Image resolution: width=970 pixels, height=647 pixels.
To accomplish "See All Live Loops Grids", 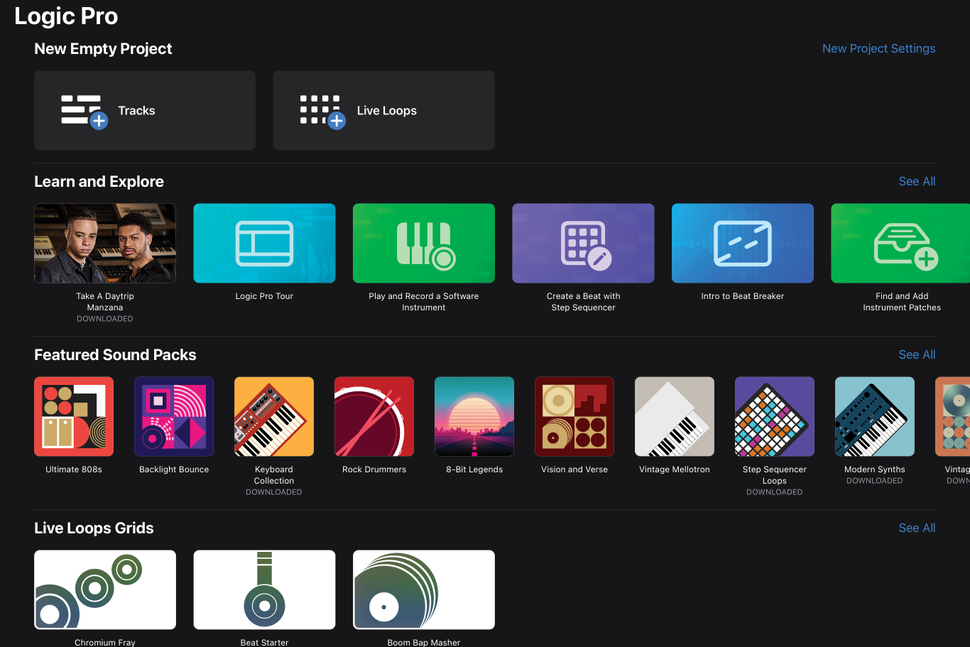I will 916,527.
